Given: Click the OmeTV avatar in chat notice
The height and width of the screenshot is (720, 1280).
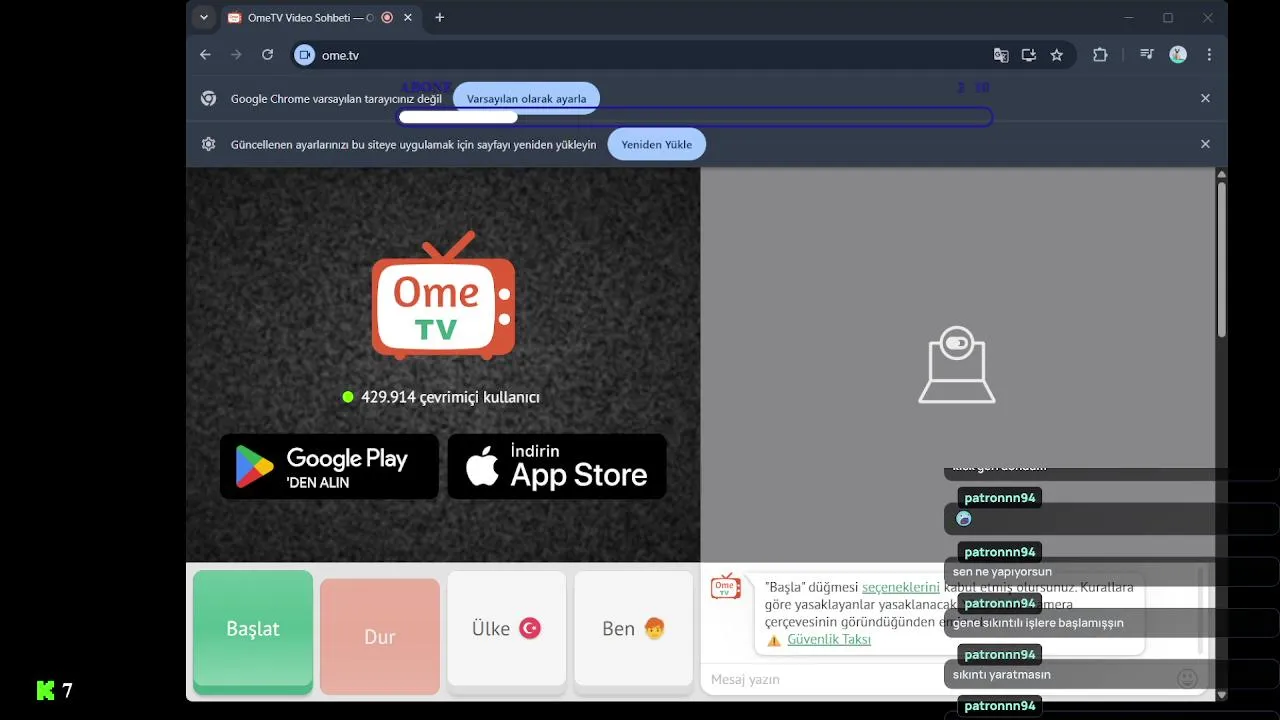Looking at the screenshot, I should (x=726, y=587).
